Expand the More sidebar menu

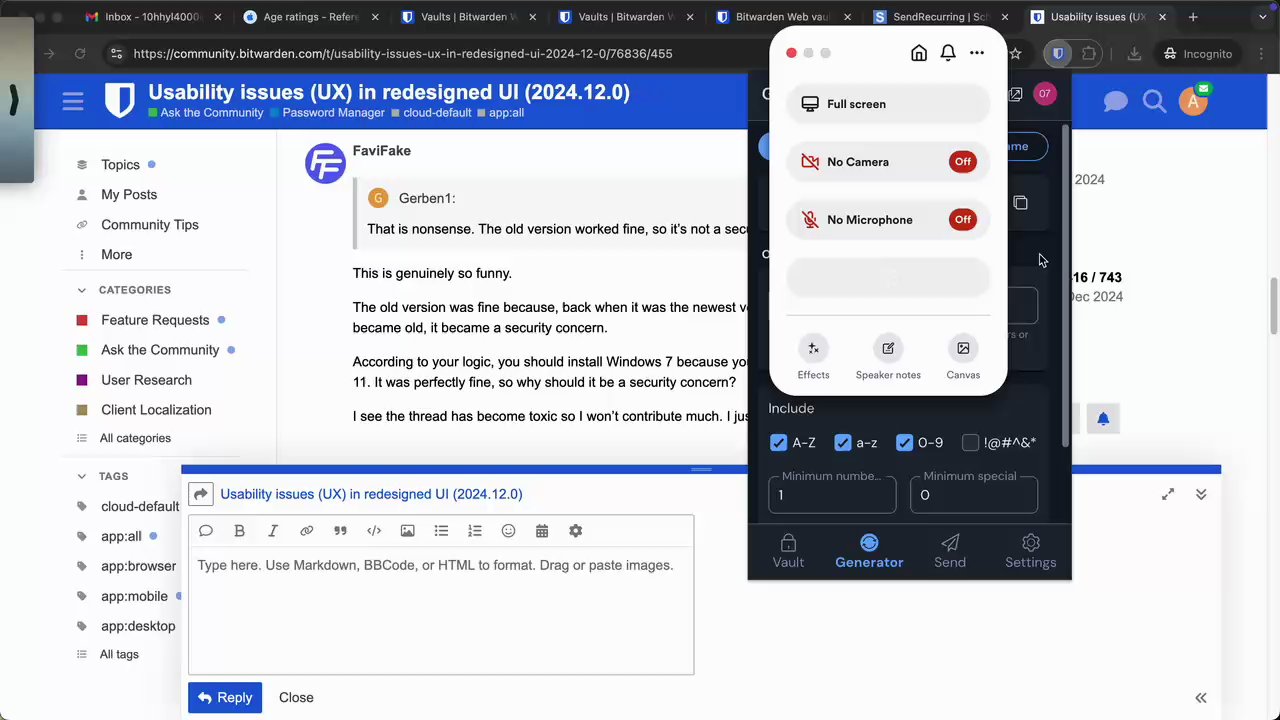[116, 255]
